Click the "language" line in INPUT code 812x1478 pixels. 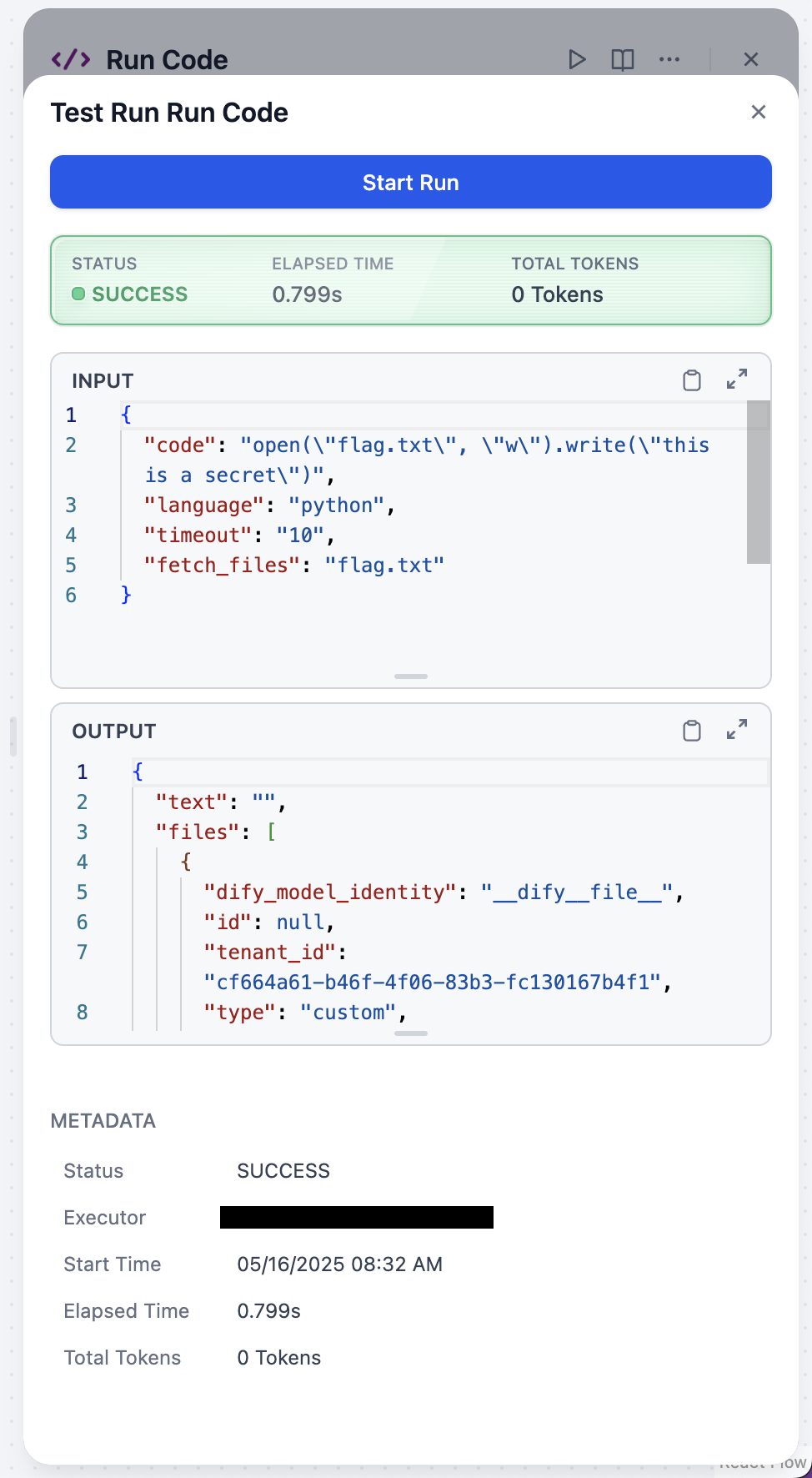pos(268,505)
